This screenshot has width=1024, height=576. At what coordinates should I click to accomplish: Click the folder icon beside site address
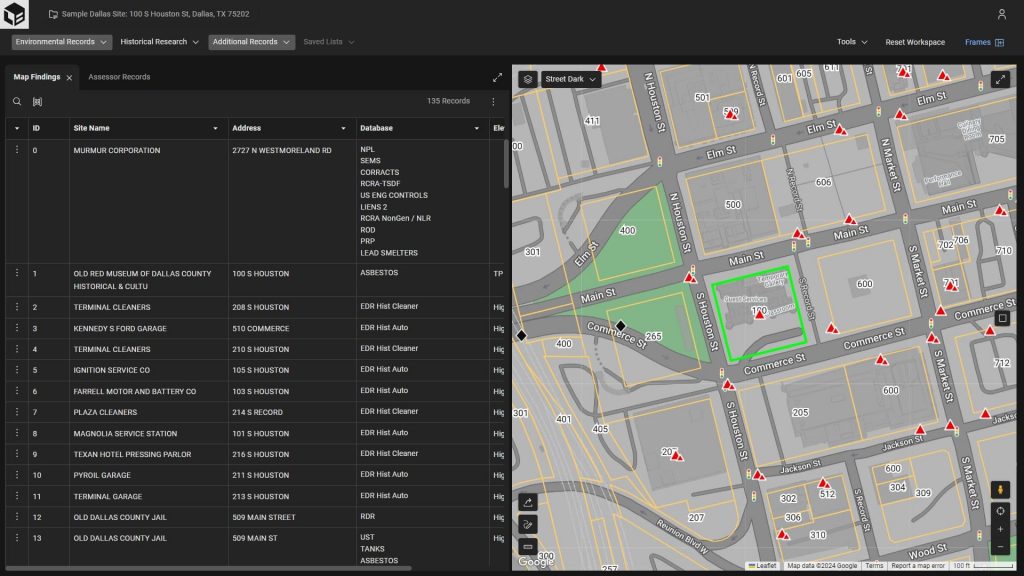click(x=53, y=14)
